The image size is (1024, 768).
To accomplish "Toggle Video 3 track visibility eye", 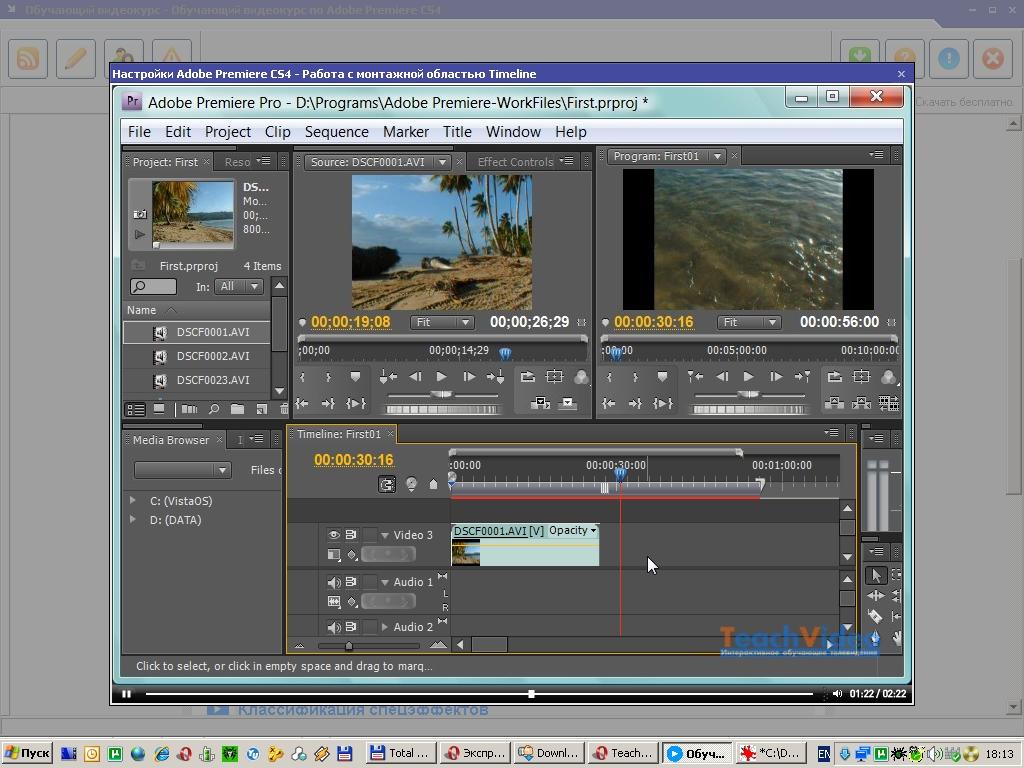I will point(334,535).
